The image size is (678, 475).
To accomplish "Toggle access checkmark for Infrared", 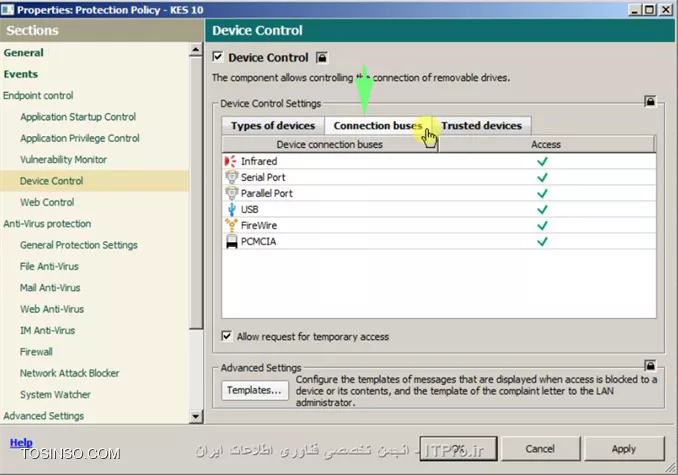I will (x=542, y=161).
